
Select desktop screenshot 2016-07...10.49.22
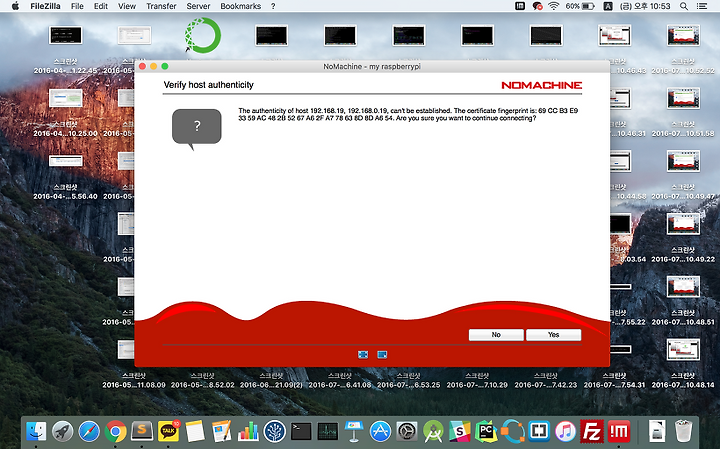(x=683, y=224)
